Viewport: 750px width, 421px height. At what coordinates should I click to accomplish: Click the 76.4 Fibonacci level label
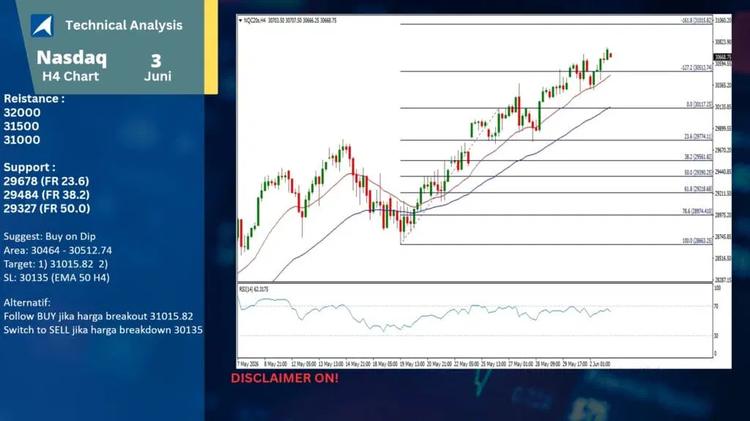[x=697, y=211]
